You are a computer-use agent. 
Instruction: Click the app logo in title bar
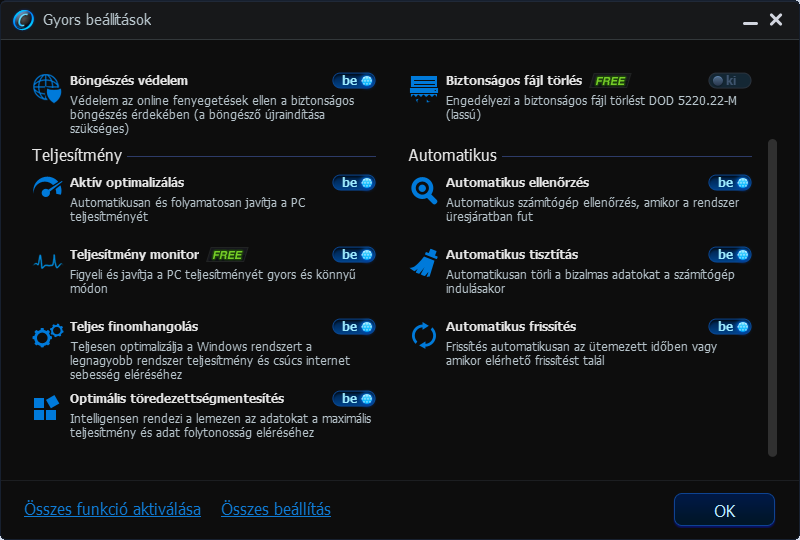tap(23, 20)
